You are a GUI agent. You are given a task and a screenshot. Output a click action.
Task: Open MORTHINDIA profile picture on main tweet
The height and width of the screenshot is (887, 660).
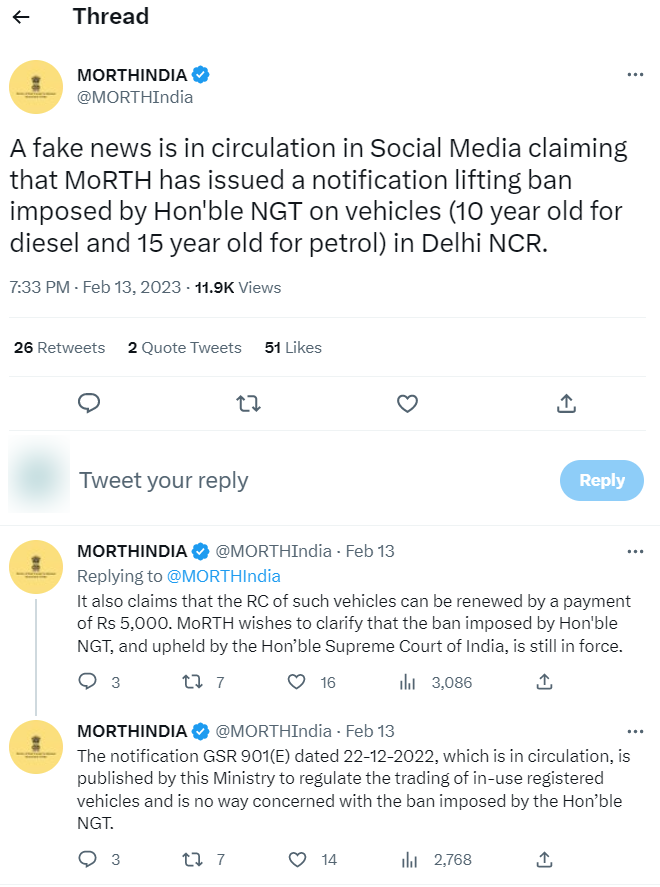click(x=36, y=86)
